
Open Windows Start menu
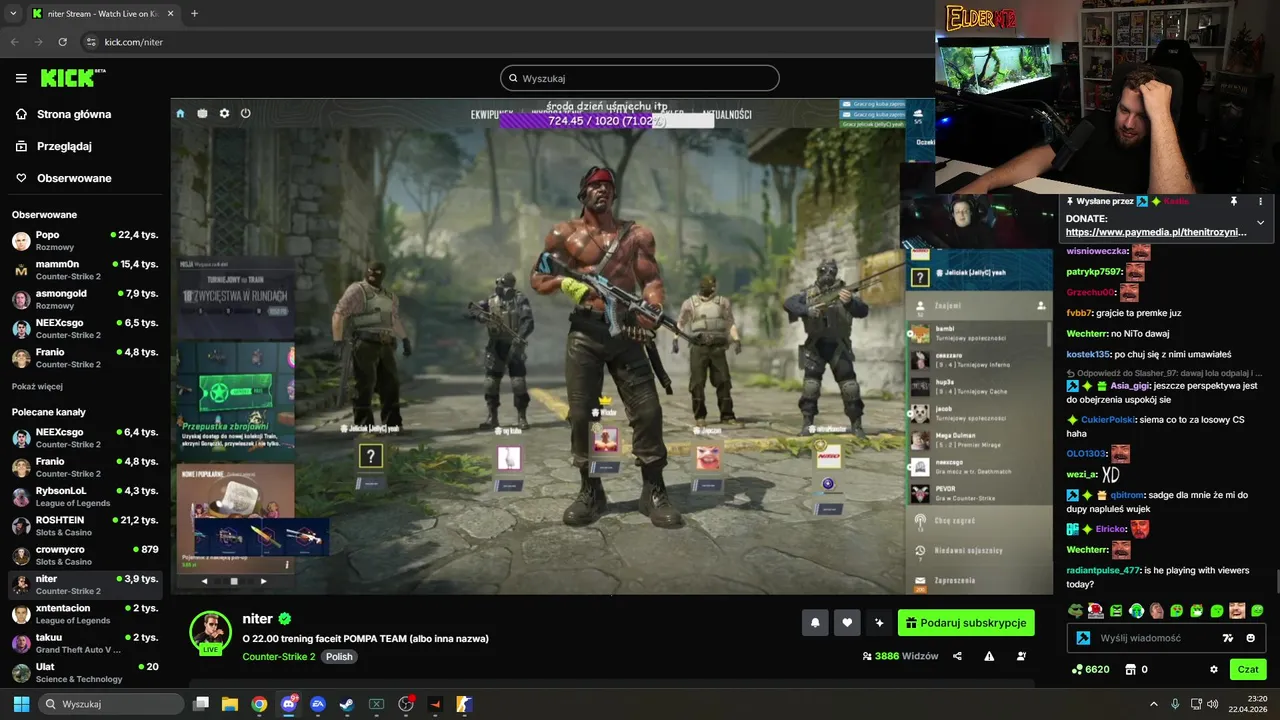point(21,704)
